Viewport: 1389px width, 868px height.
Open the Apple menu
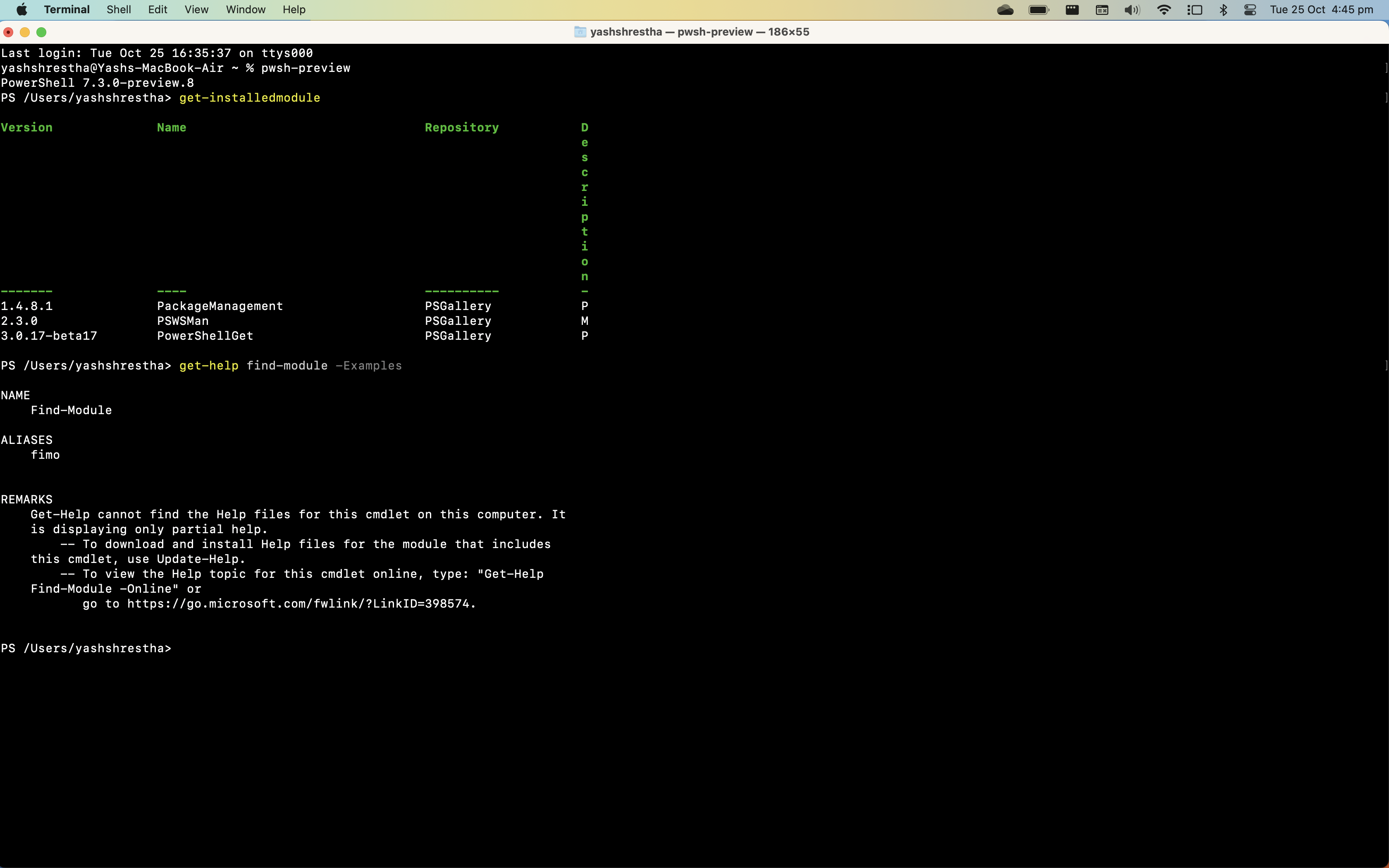click(21, 10)
